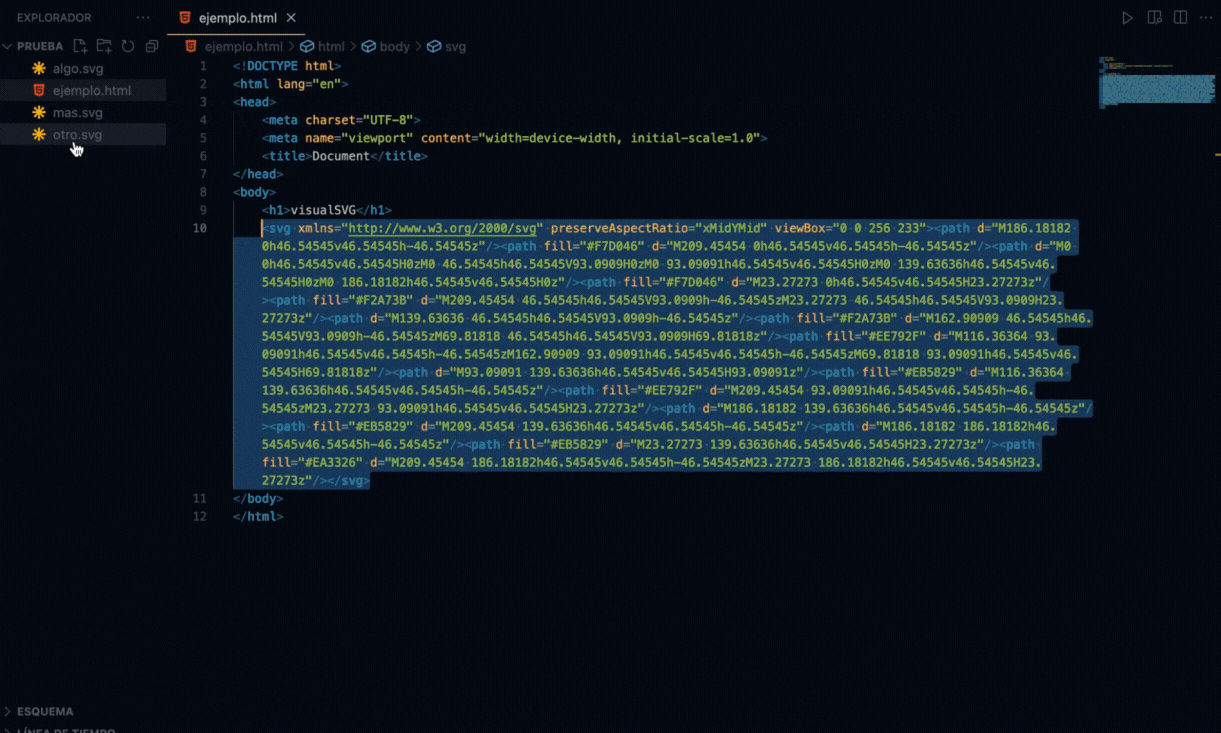The width and height of the screenshot is (1221, 733).
Task: Click the html lang="en" tag
Action: [x=291, y=84]
